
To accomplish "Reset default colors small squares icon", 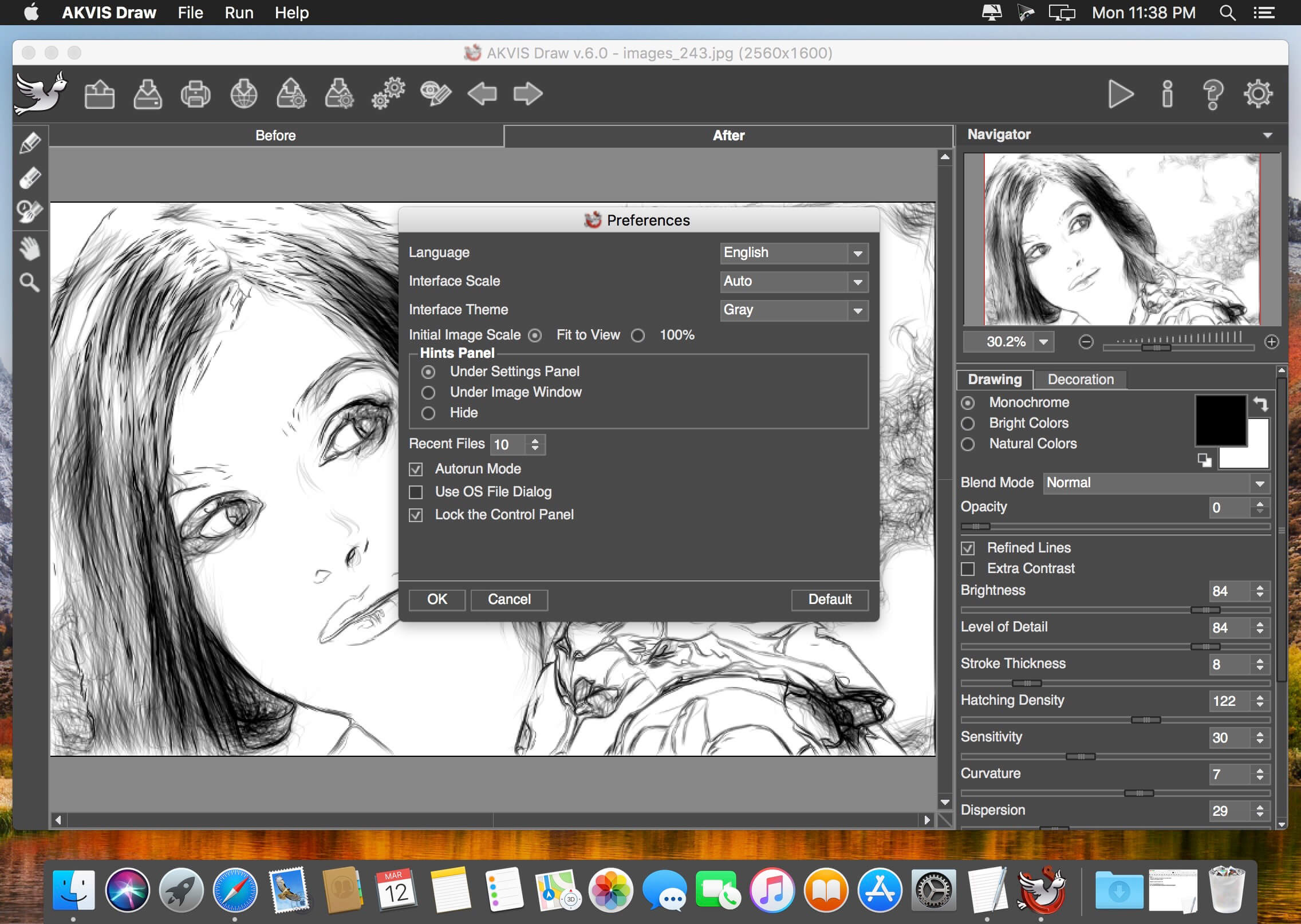I will 1204,460.
